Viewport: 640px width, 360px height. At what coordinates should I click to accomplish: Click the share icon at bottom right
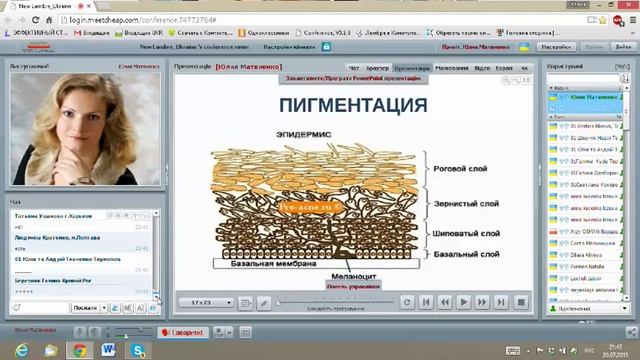[632, 333]
